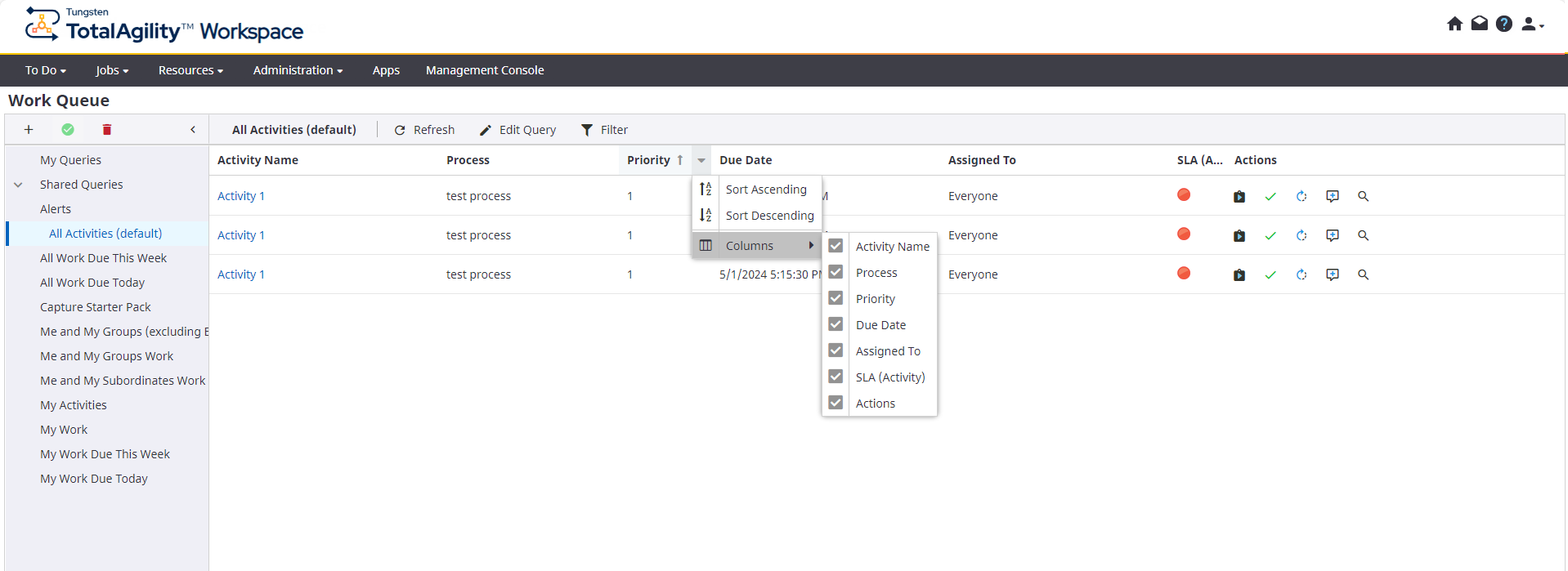
Task: Open the Help question mark icon
Action: click(1503, 24)
